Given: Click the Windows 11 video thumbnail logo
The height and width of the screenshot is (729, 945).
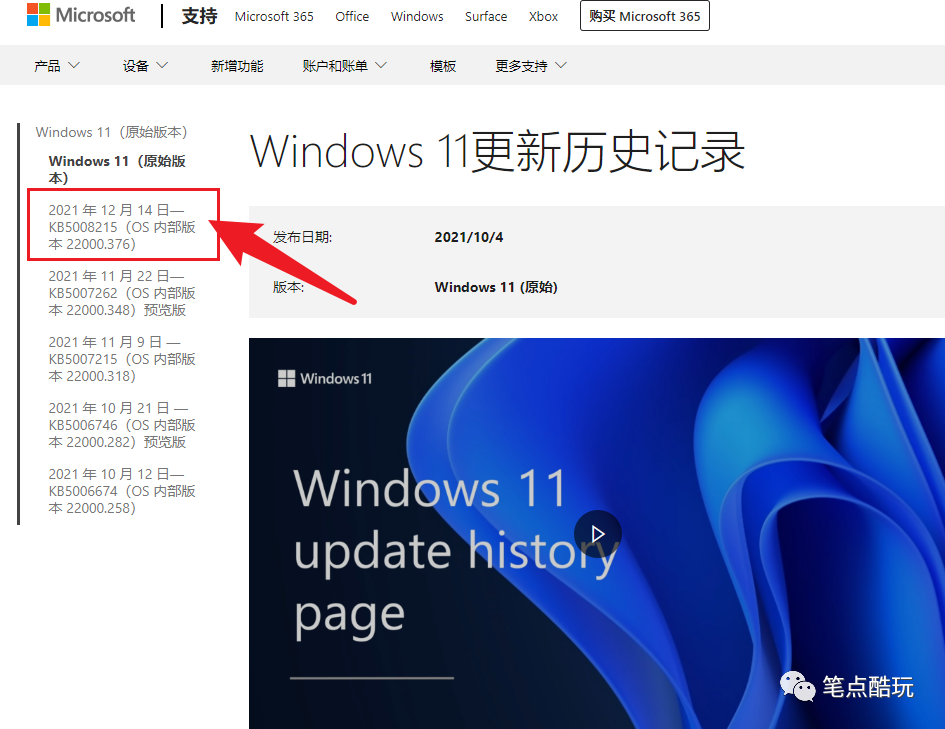Looking at the screenshot, I should 325,378.
